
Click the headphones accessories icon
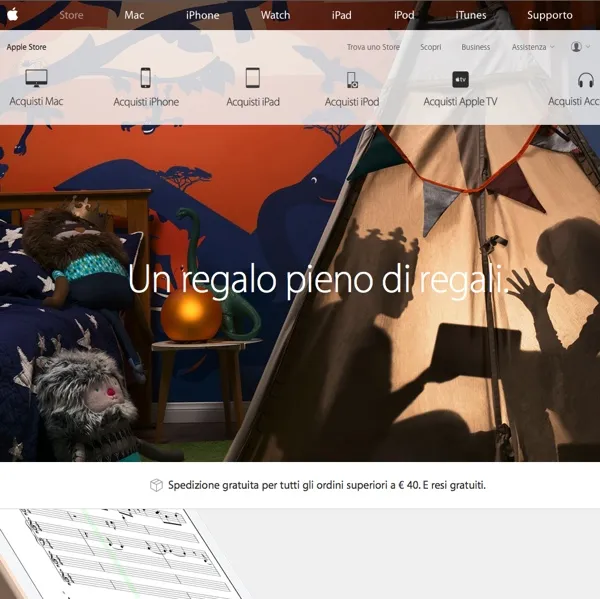pyautogui.click(x=585, y=80)
